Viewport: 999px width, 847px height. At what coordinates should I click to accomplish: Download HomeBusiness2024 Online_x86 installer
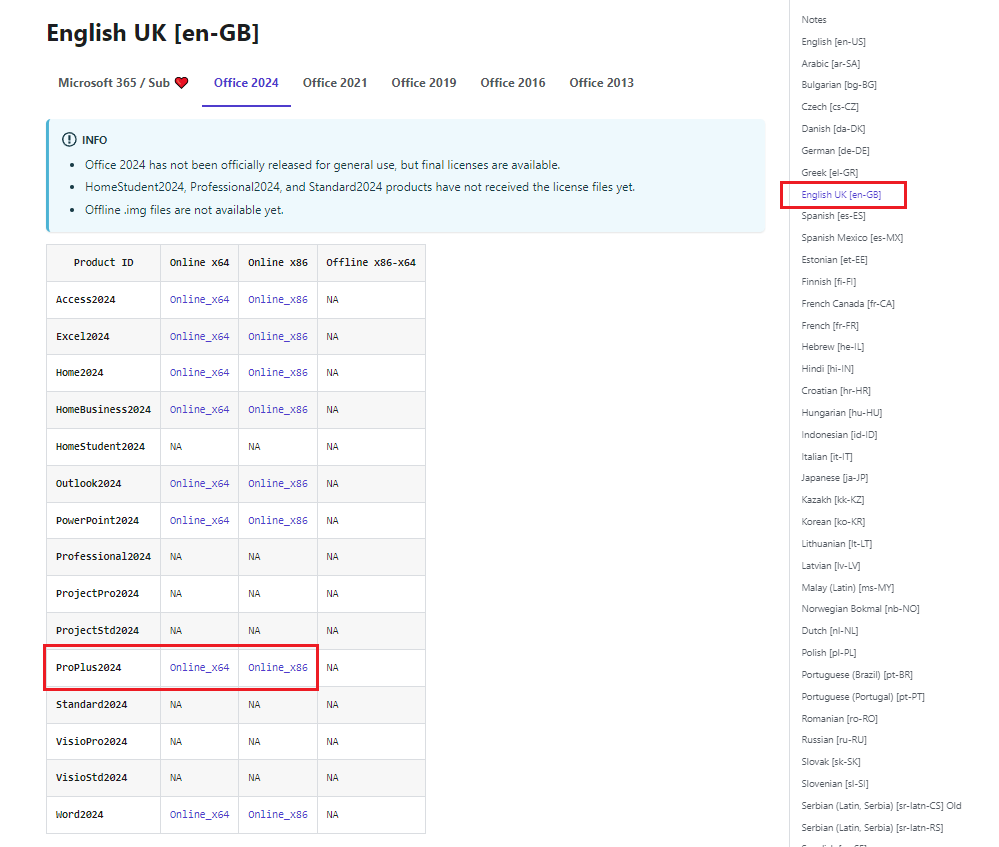coord(278,410)
